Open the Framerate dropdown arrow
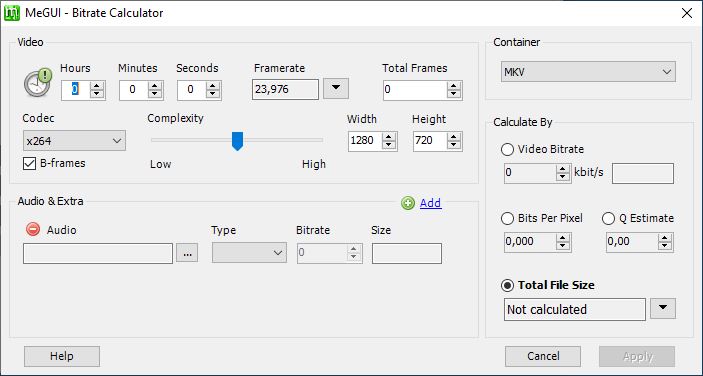 336,88
